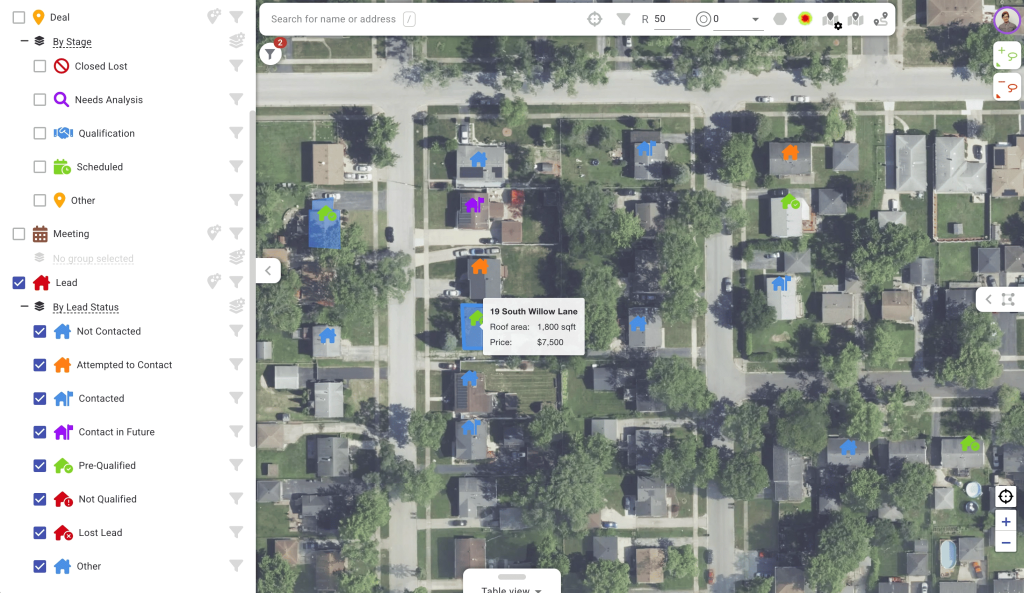
Task: Open the Table view panel tab
Action: [x=511, y=585]
